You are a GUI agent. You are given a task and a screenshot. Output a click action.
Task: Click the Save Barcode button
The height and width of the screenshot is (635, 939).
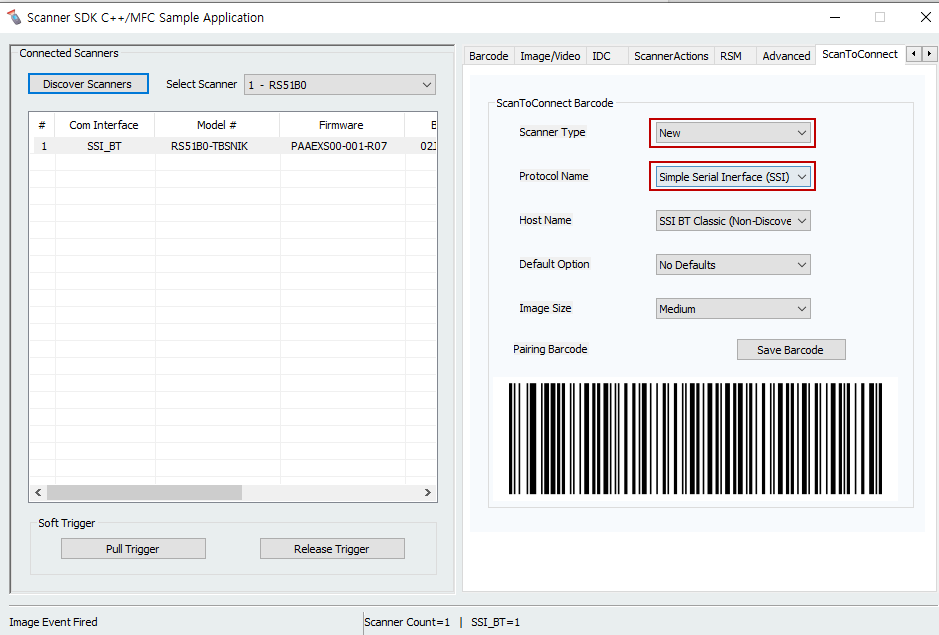click(790, 350)
